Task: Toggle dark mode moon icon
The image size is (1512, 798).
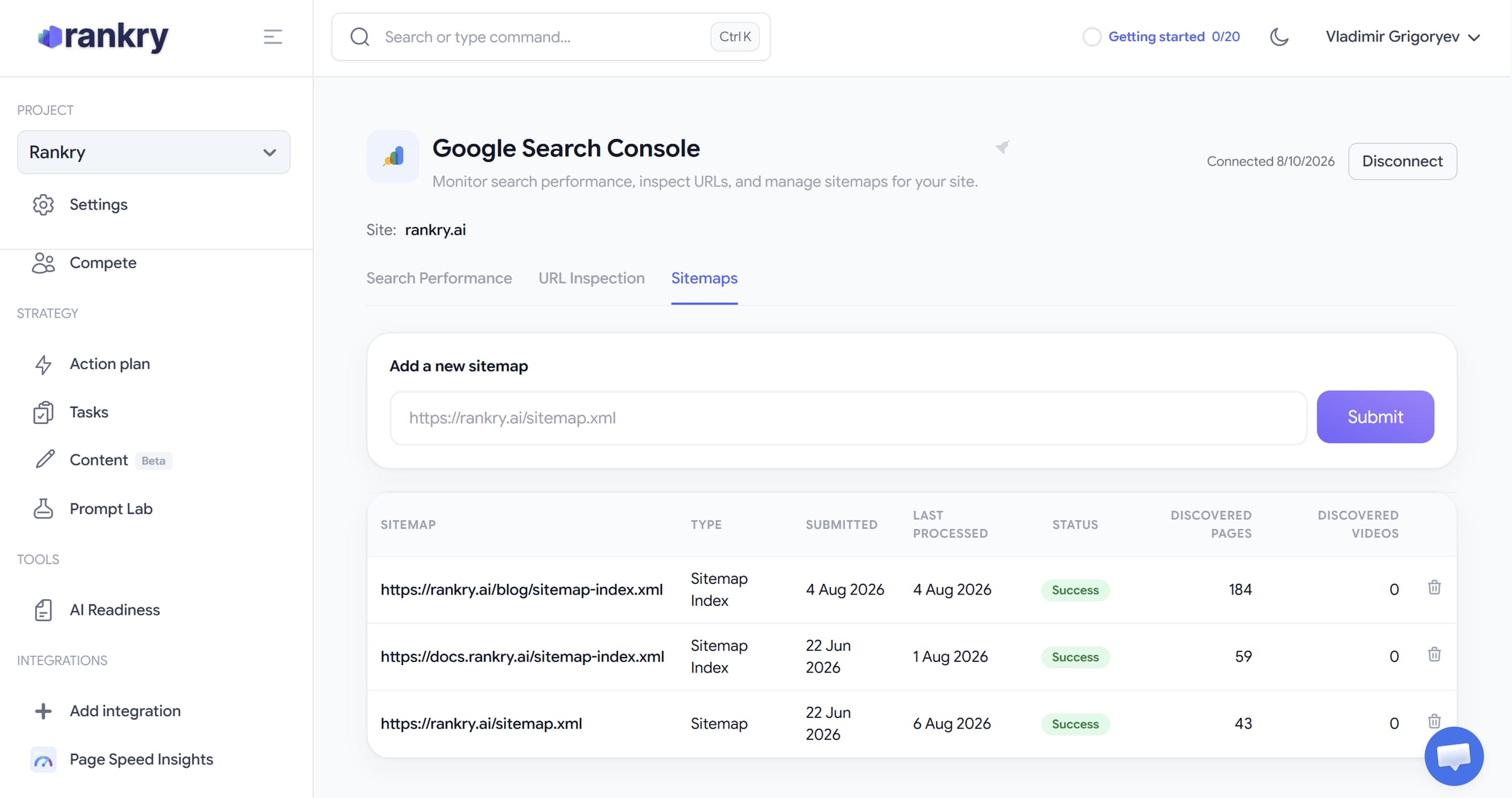Action: coord(1279,37)
